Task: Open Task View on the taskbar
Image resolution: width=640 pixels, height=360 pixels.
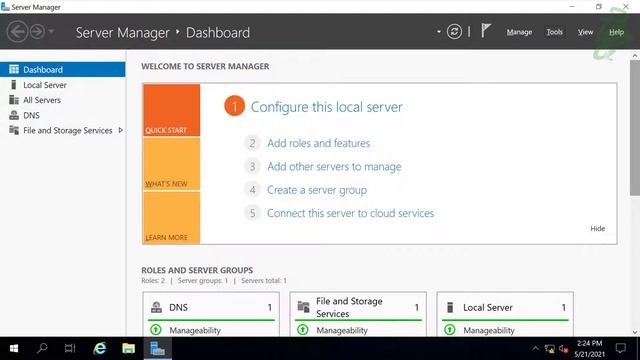Action: [70, 348]
